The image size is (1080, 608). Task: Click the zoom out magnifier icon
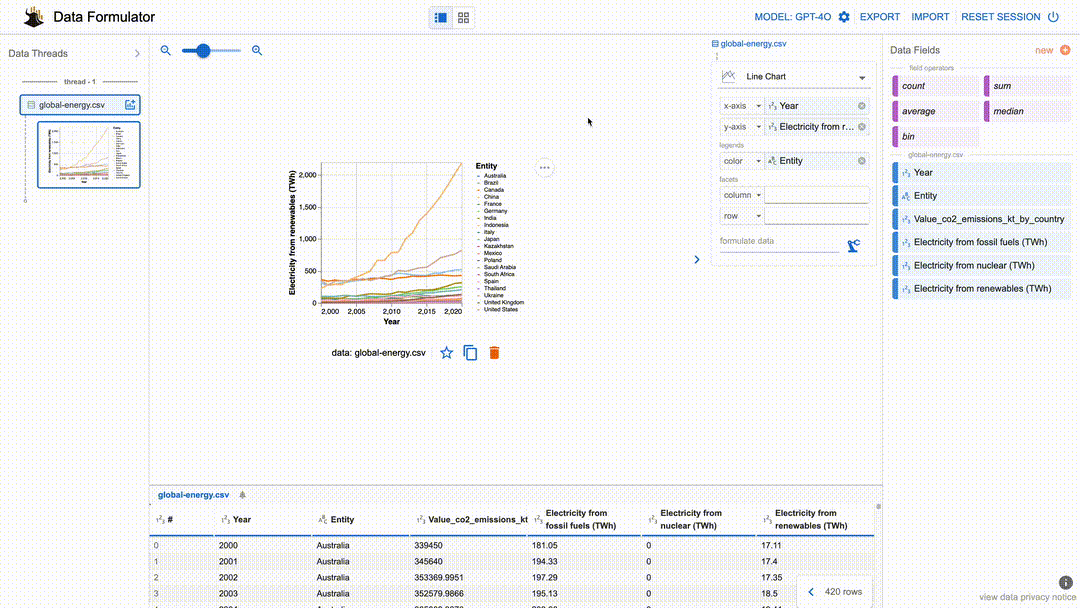165,50
